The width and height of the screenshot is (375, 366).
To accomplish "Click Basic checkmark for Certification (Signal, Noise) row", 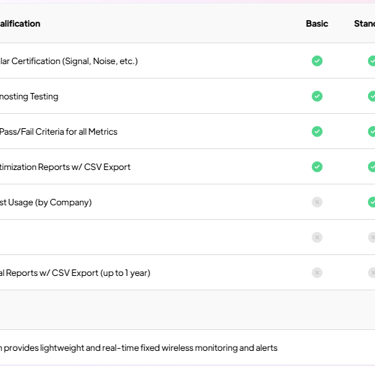I will [x=317, y=61].
